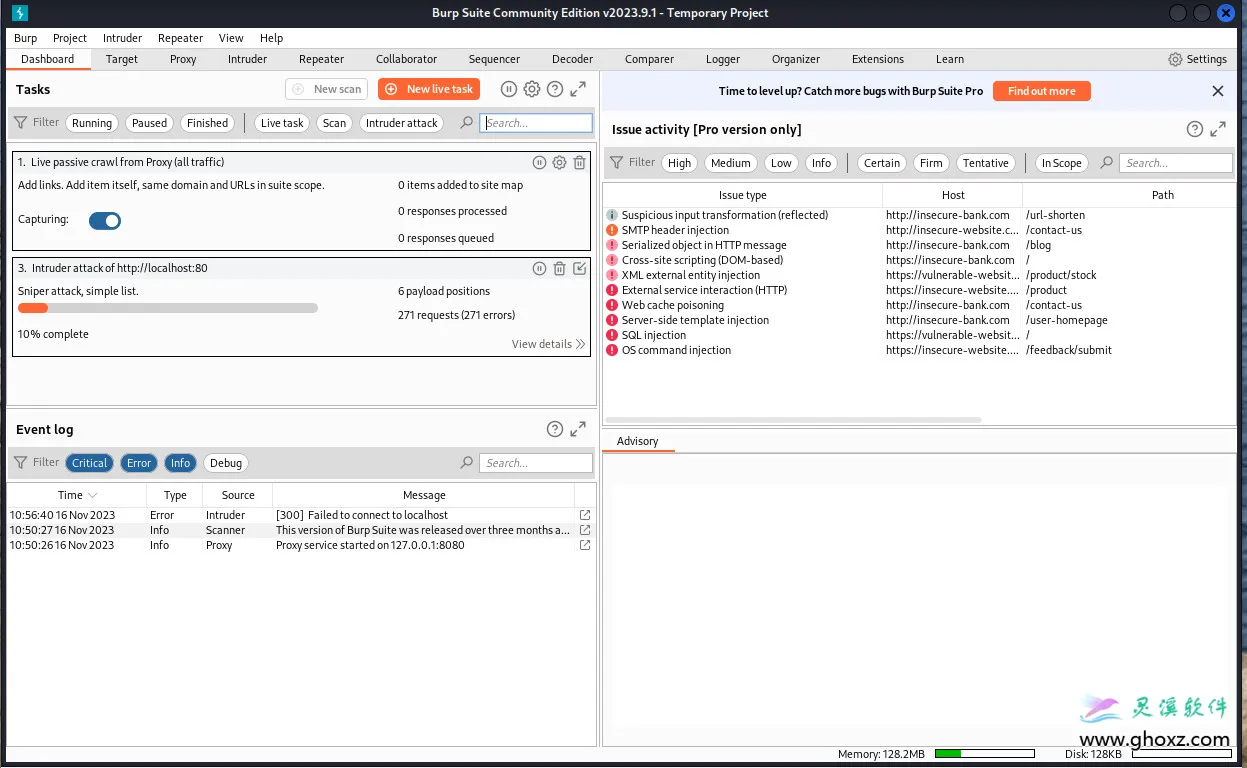Click the Settings gear icon

1175,59
